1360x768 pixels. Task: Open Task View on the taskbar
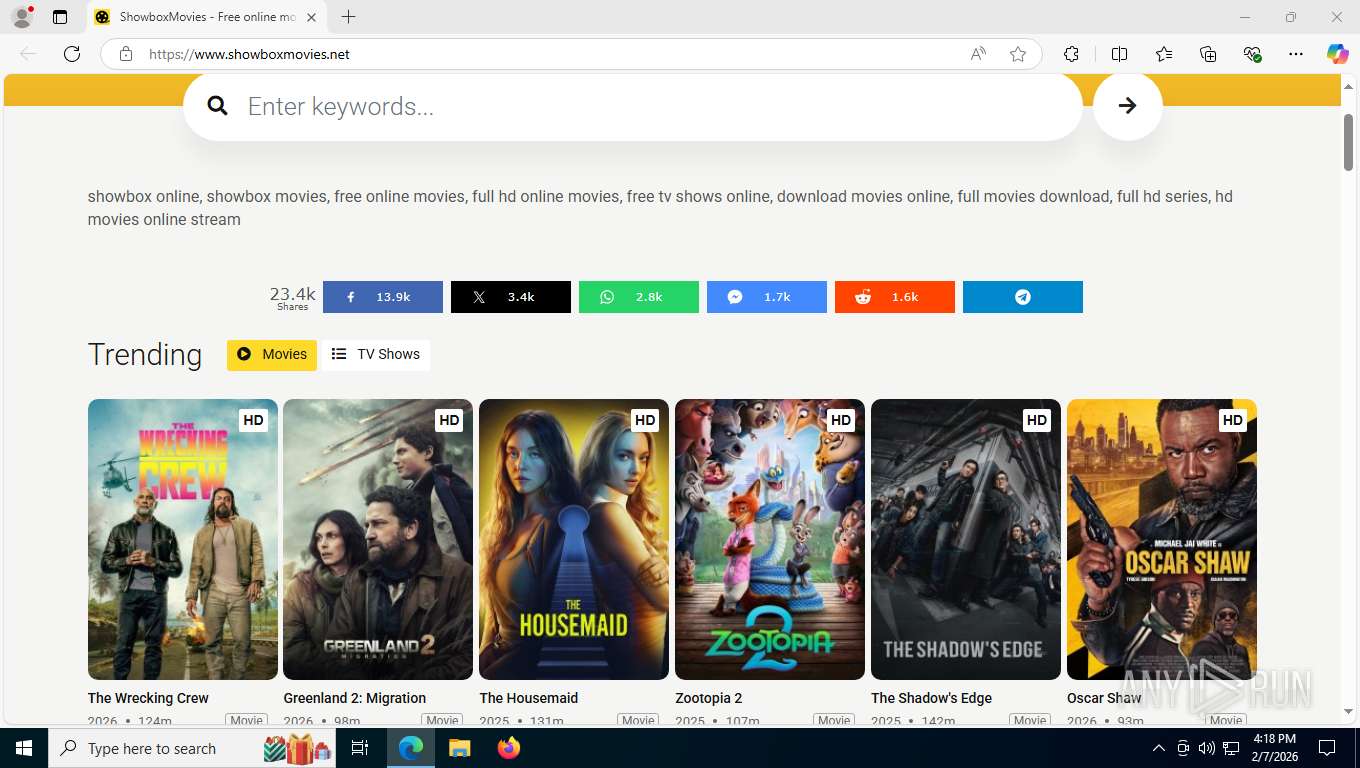pos(360,748)
